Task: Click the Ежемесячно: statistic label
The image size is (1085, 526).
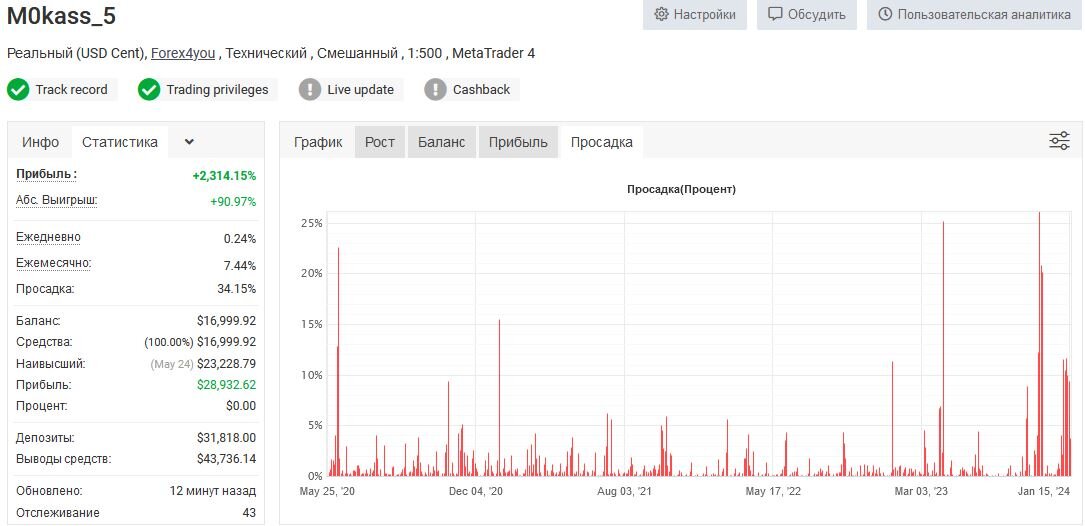Action: pos(53,263)
